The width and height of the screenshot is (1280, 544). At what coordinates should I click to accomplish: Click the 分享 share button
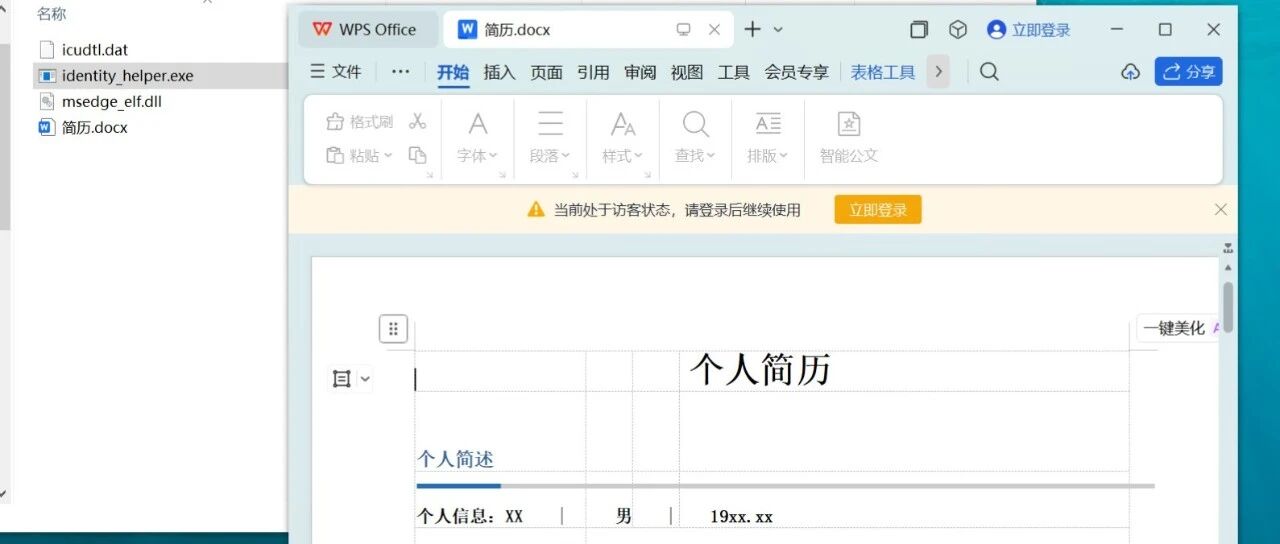pos(1189,72)
